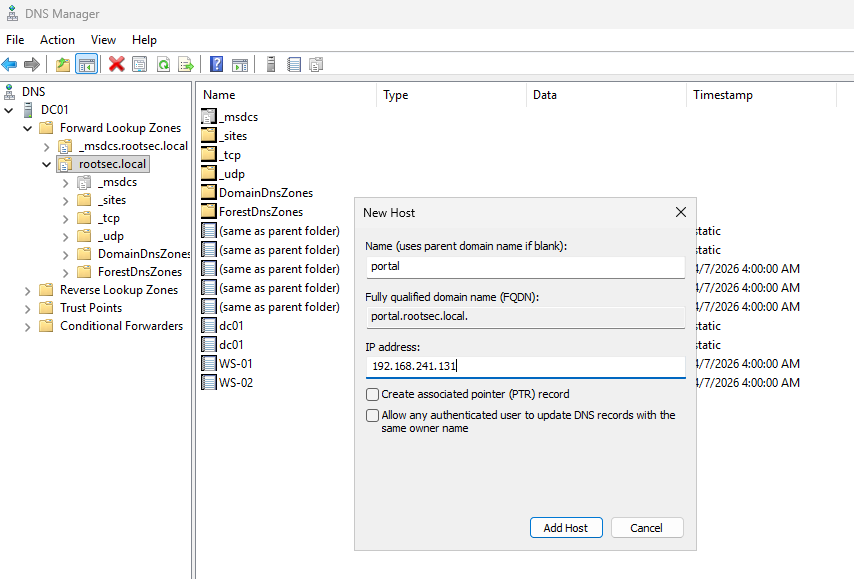Image resolution: width=854 pixels, height=579 pixels.
Task: Click the red X Delete icon
Action: 117,64
